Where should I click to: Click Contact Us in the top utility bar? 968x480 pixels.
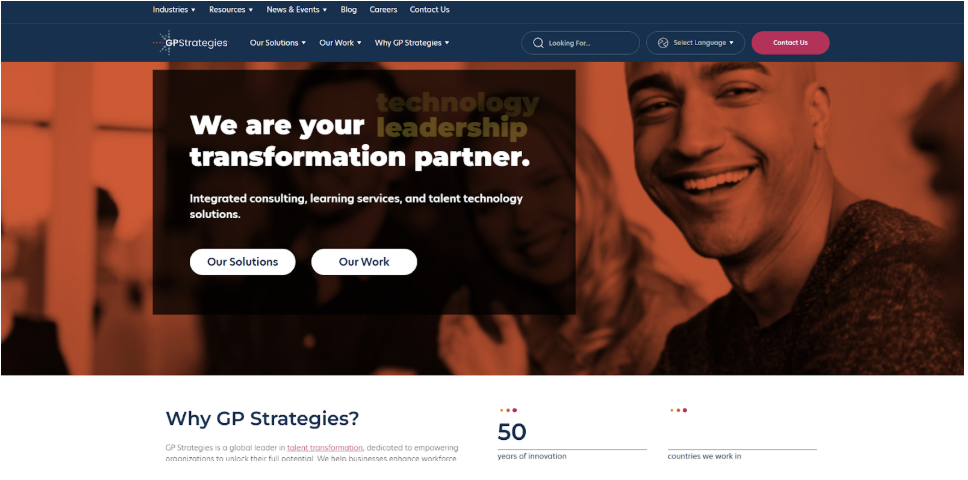[x=430, y=10]
